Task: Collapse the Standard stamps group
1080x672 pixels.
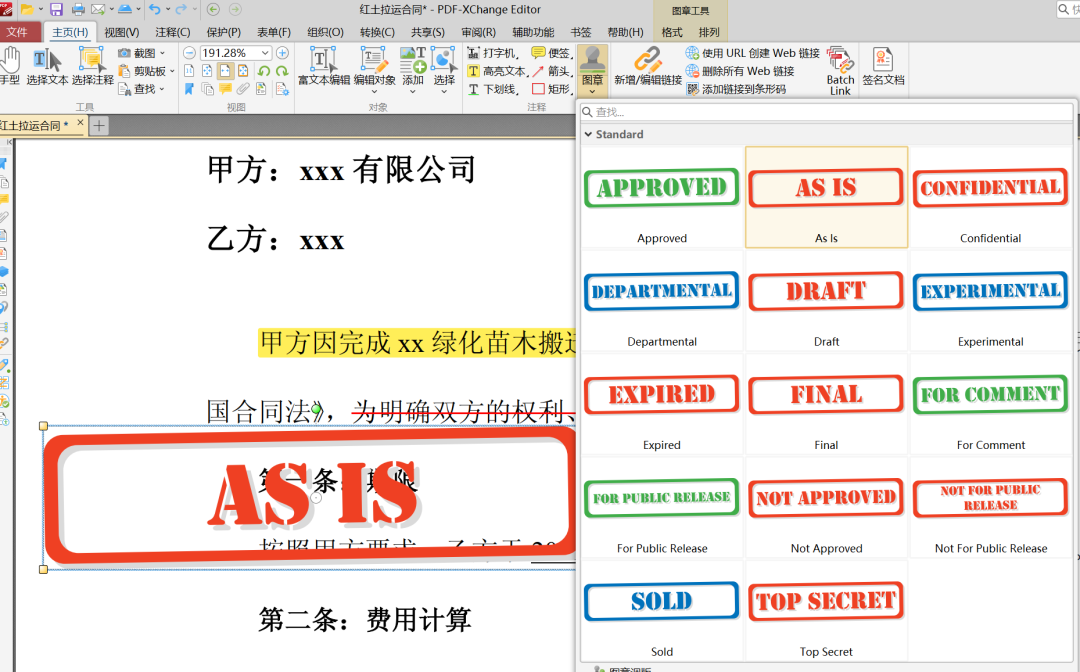Action: (588, 134)
